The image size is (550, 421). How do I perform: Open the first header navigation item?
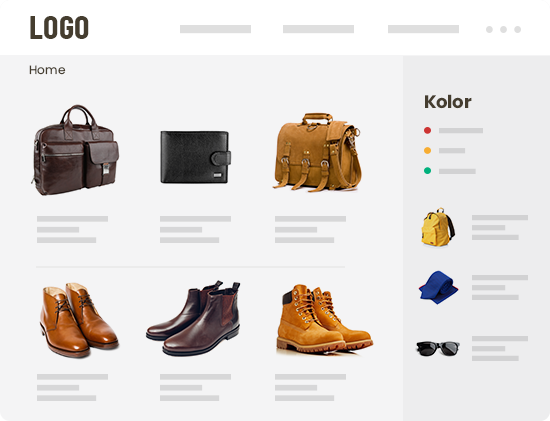215,29
